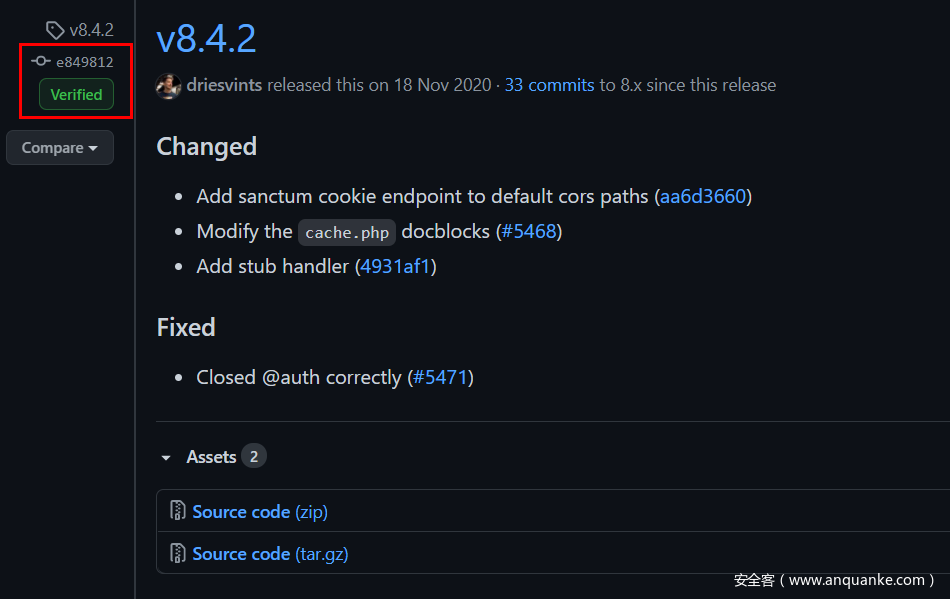Click the v8.4.2 tag label in sidebar

(x=91, y=30)
